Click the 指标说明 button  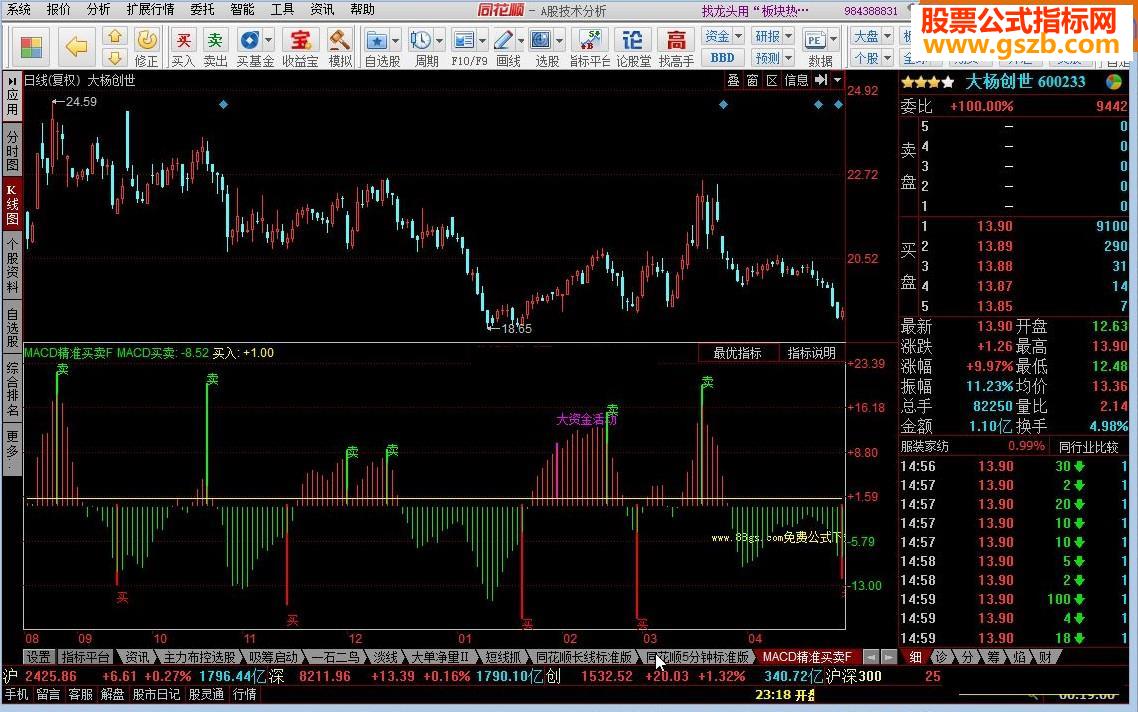click(811, 353)
